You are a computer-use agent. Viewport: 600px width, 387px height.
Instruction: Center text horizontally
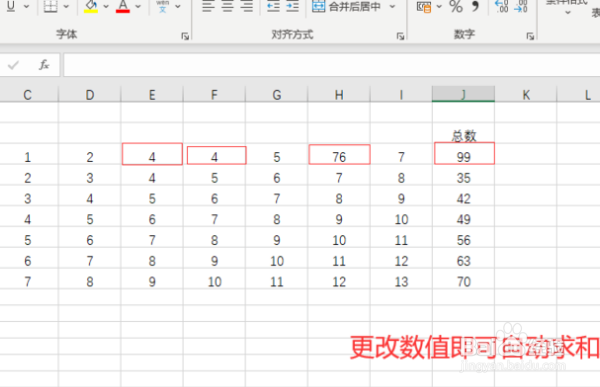(228, 6)
